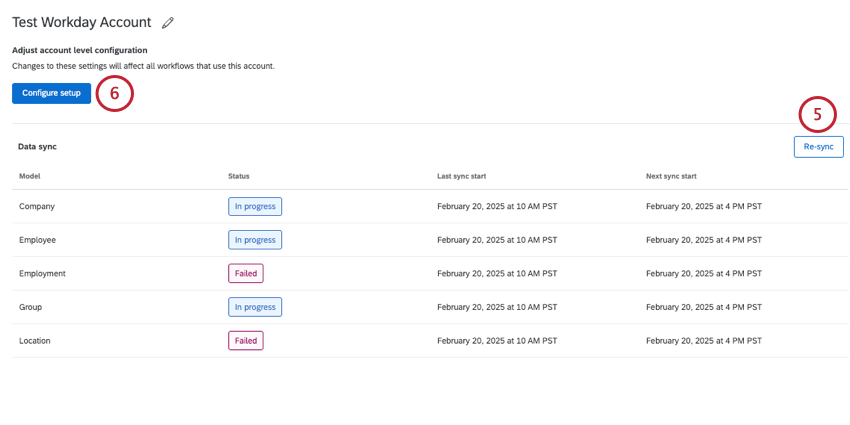Click the Location row Failed badge
The width and height of the screenshot is (850, 425).
pyautogui.click(x=245, y=340)
